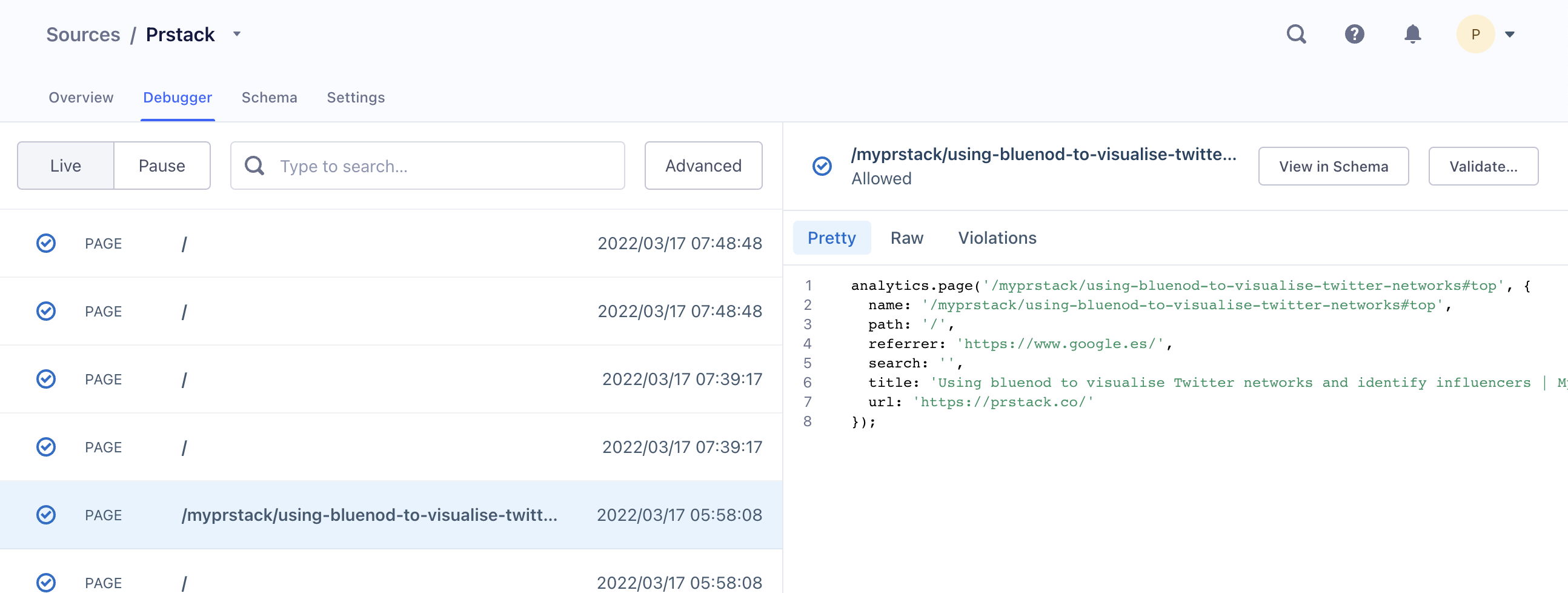
Task: Click url 'https://prstack.co/' value
Action: point(1003,402)
